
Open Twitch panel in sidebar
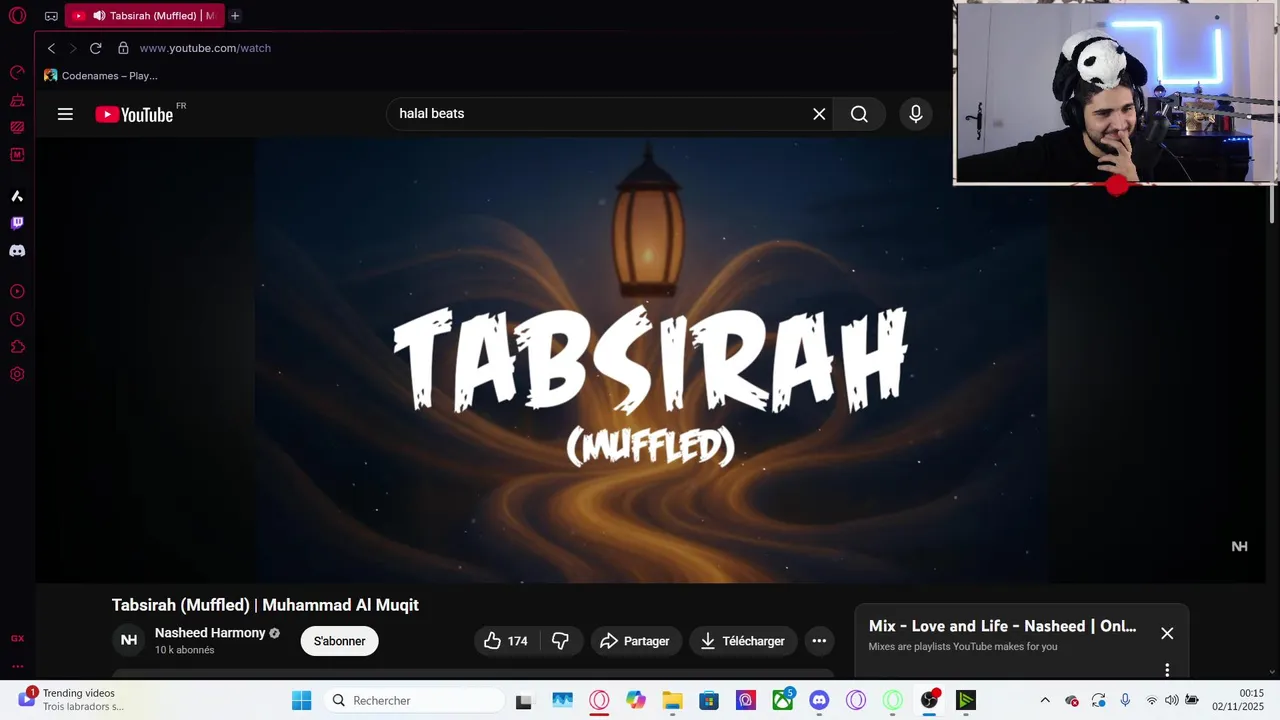(x=17, y=223)
